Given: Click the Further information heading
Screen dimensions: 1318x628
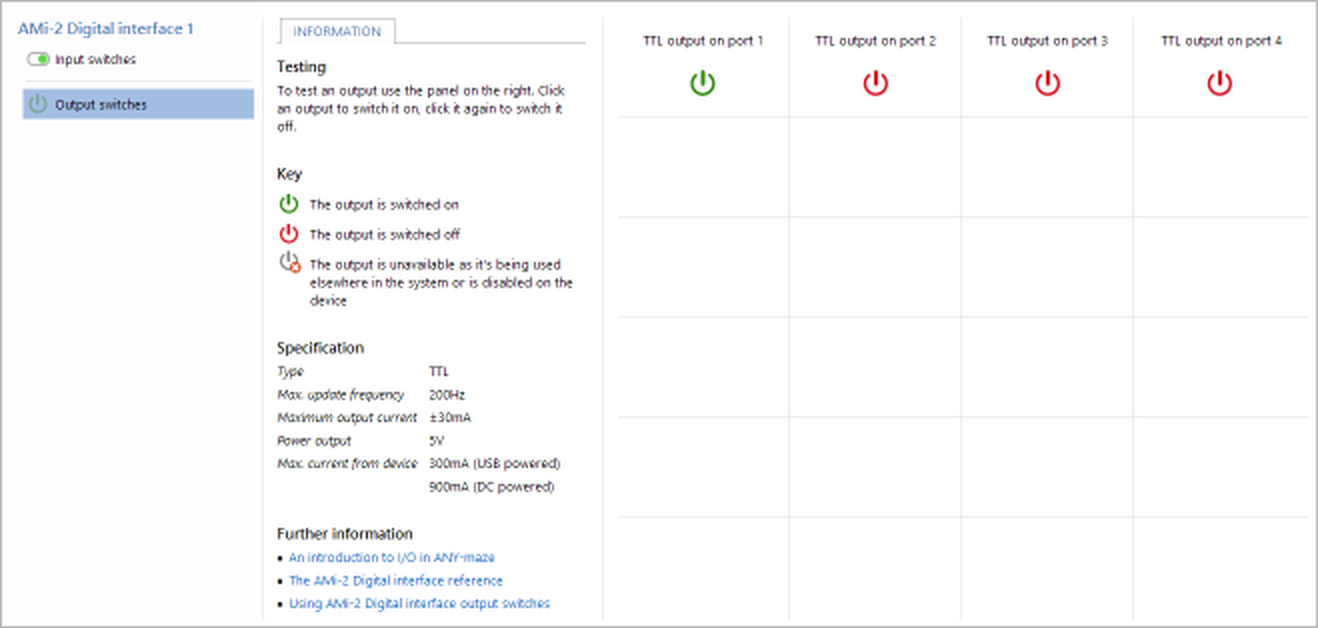Looking at the screenshot, I should 344,534.
